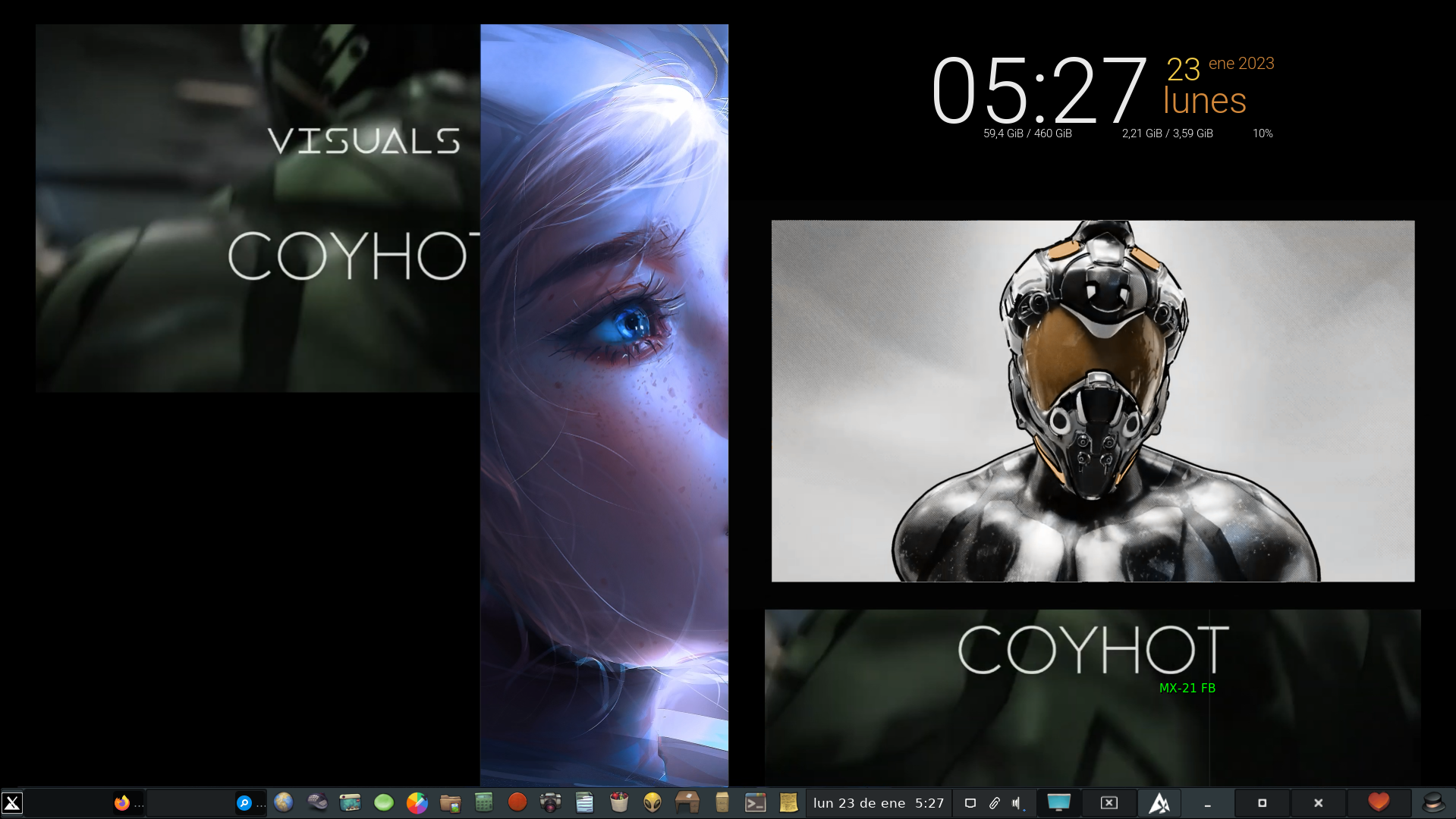The height and width of the screenshot is (819, 1456).
Task: Launch the green calculator app
Action: point(484,802)
